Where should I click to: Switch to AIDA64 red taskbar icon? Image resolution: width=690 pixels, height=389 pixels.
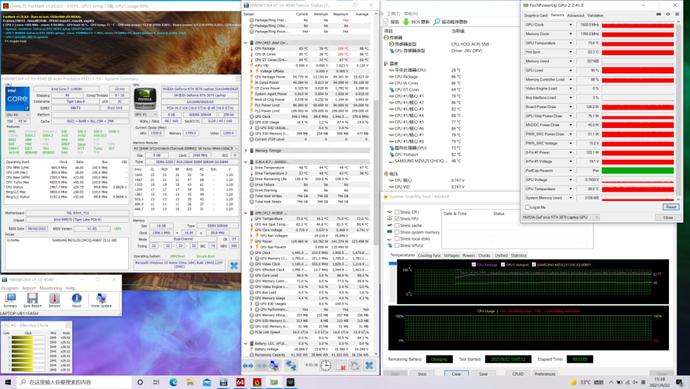click(240, 382)
